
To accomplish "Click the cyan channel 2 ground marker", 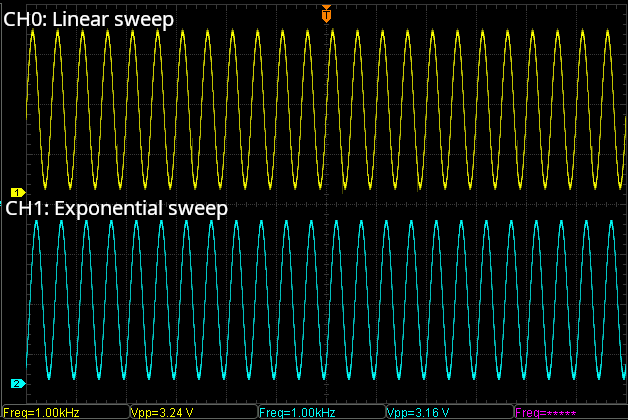I will 18,384.
